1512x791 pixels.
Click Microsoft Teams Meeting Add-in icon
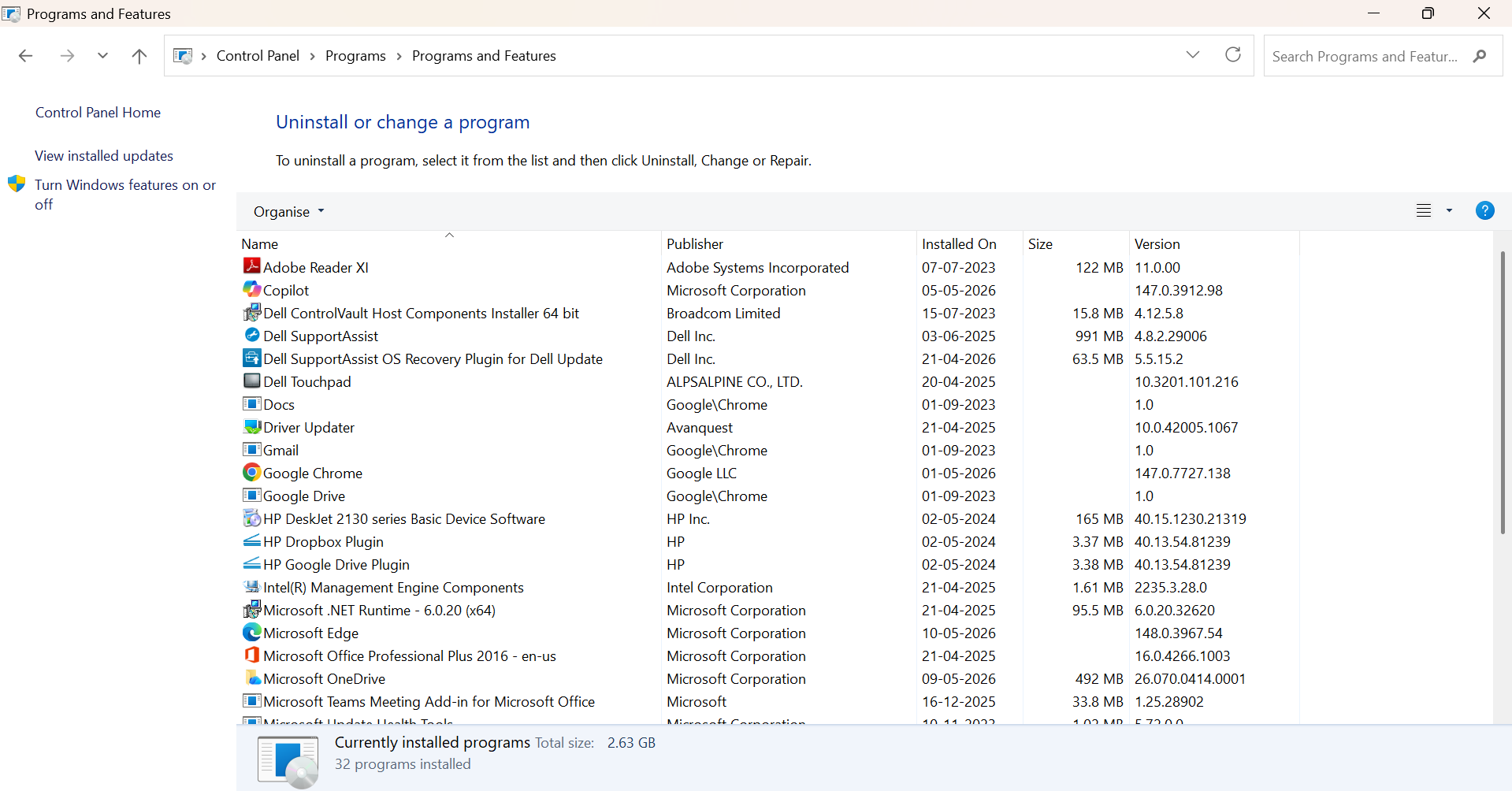coord(251,700)
